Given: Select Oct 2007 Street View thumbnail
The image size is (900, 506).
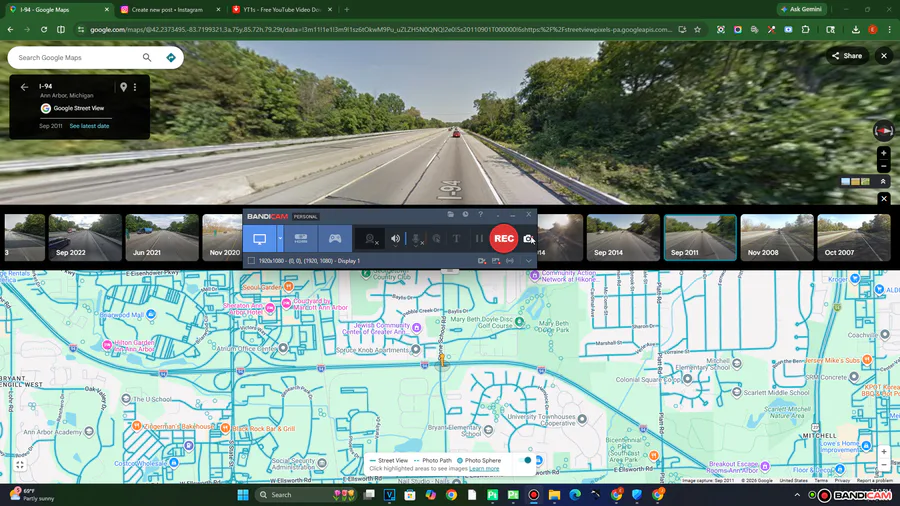Looking at the screenshot, I should [x=854, y=238].
